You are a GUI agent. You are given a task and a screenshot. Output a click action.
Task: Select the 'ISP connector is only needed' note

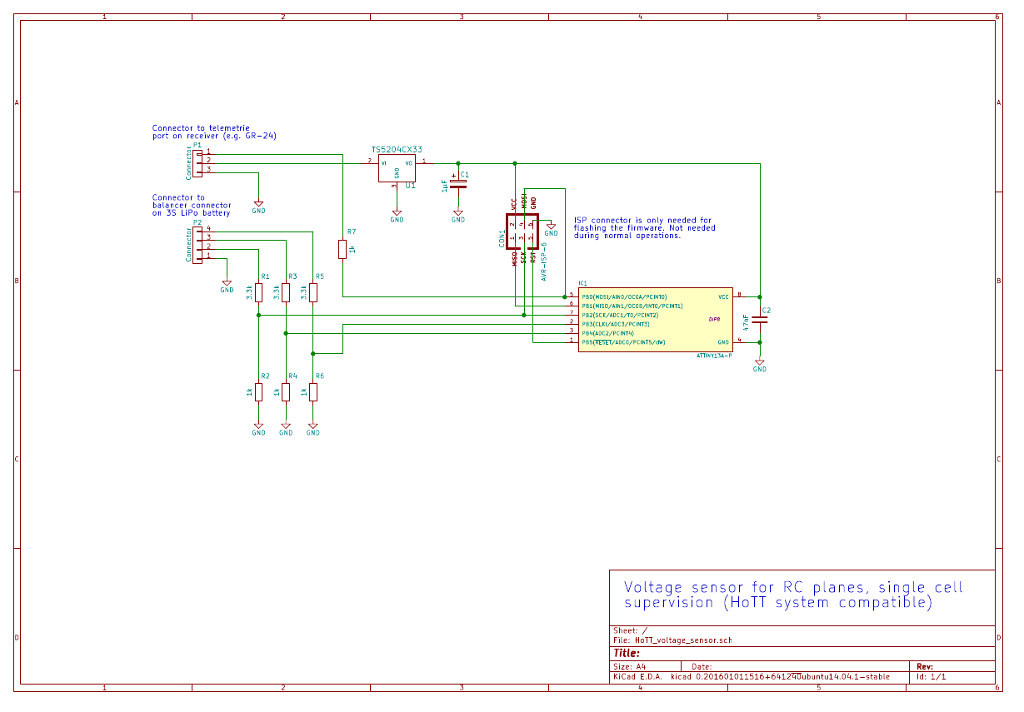645,228
